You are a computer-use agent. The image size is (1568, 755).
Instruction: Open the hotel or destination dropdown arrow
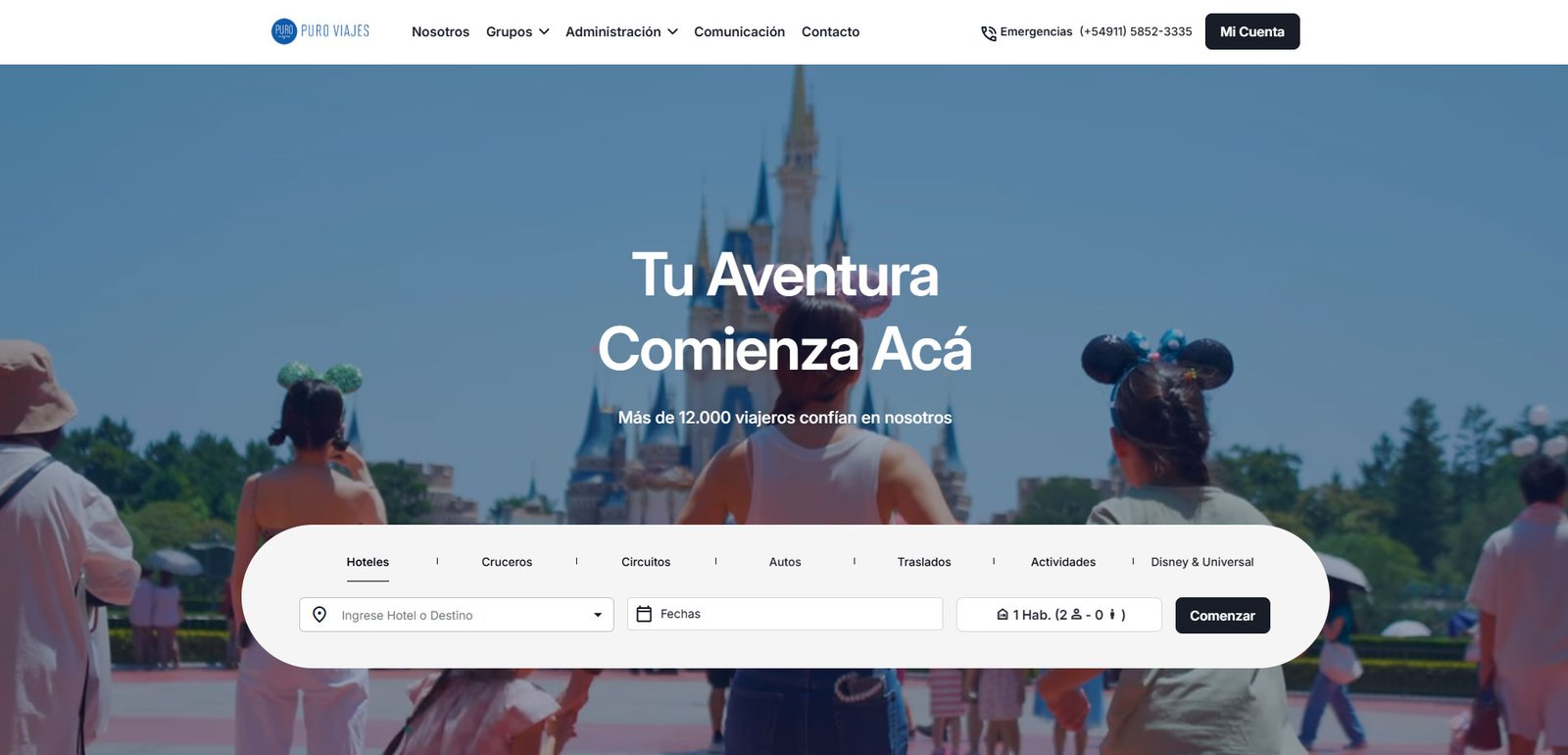(x=598, y=615)
